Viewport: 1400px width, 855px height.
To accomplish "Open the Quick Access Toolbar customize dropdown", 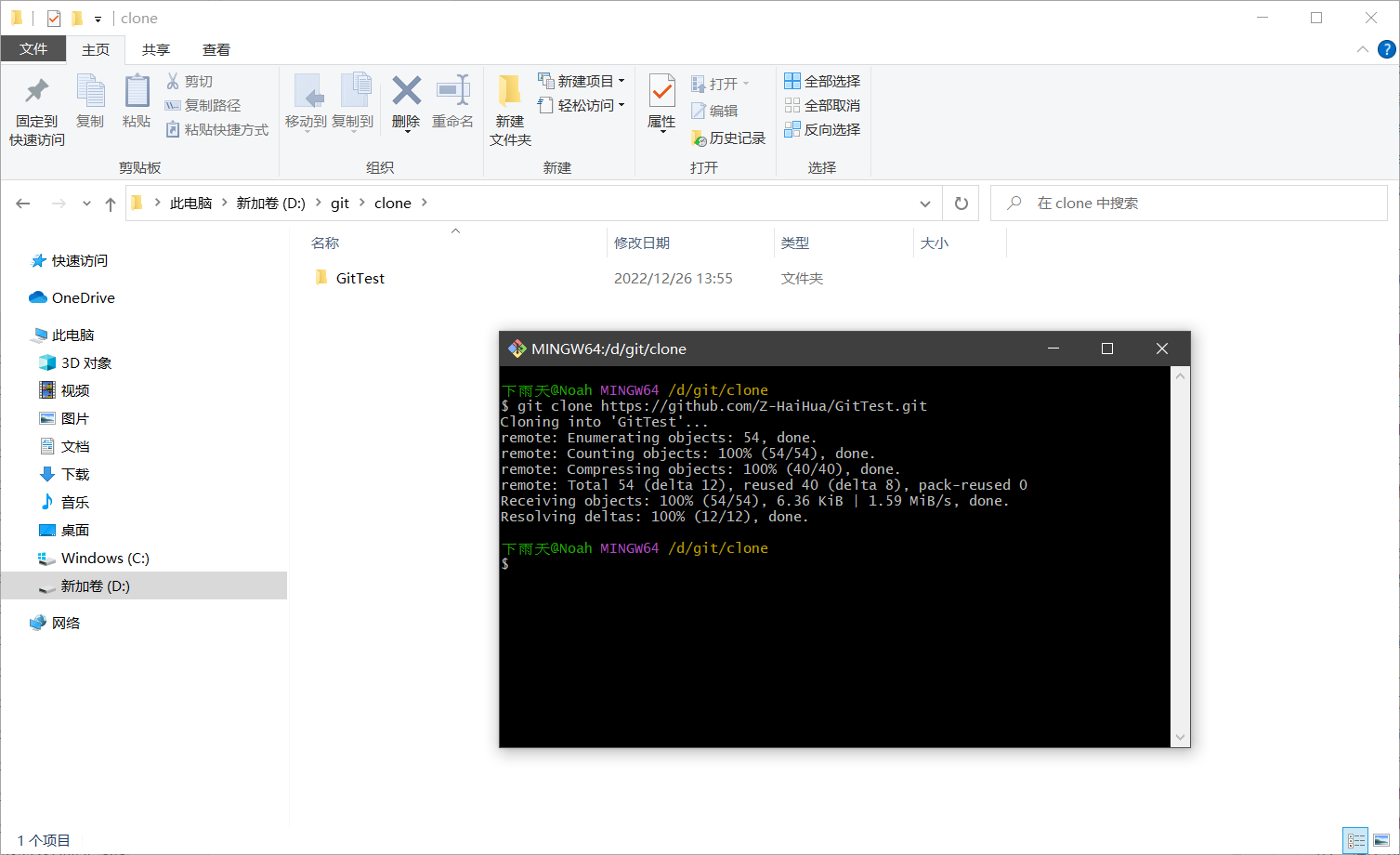I will pos(98,19).
